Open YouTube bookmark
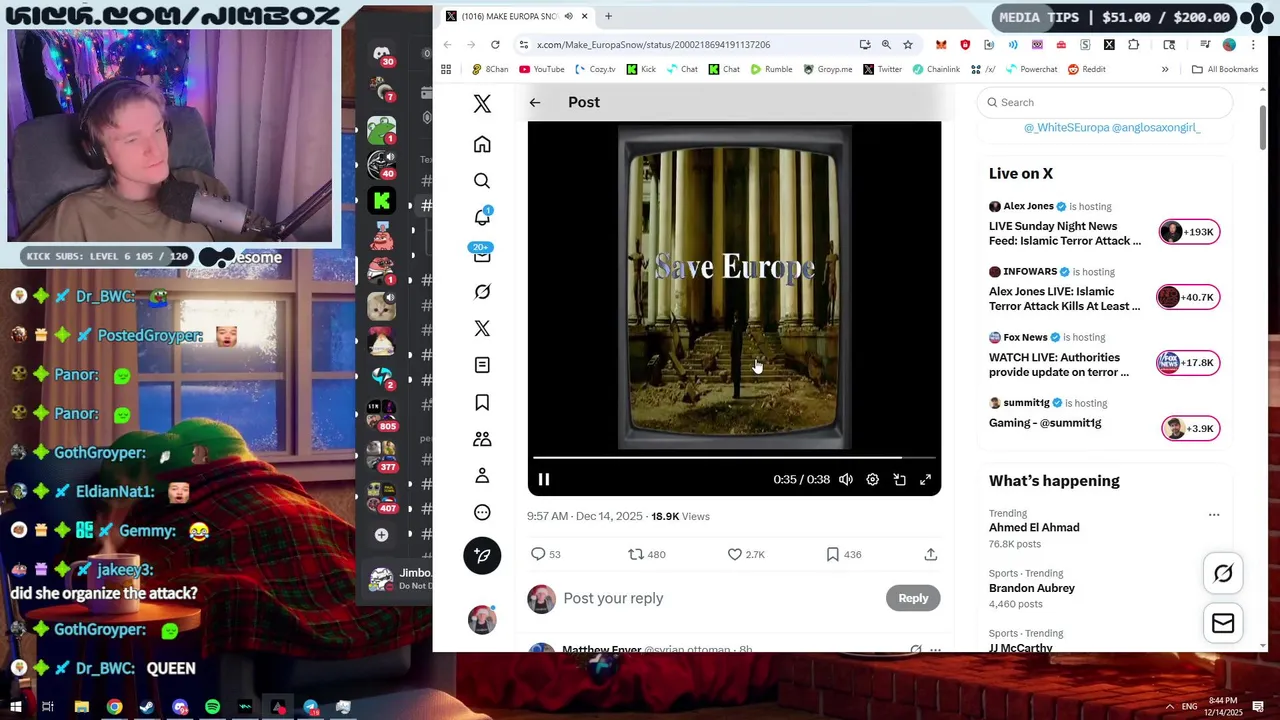The height and width of the screenshot is (720, 1280). pos(541,69)
